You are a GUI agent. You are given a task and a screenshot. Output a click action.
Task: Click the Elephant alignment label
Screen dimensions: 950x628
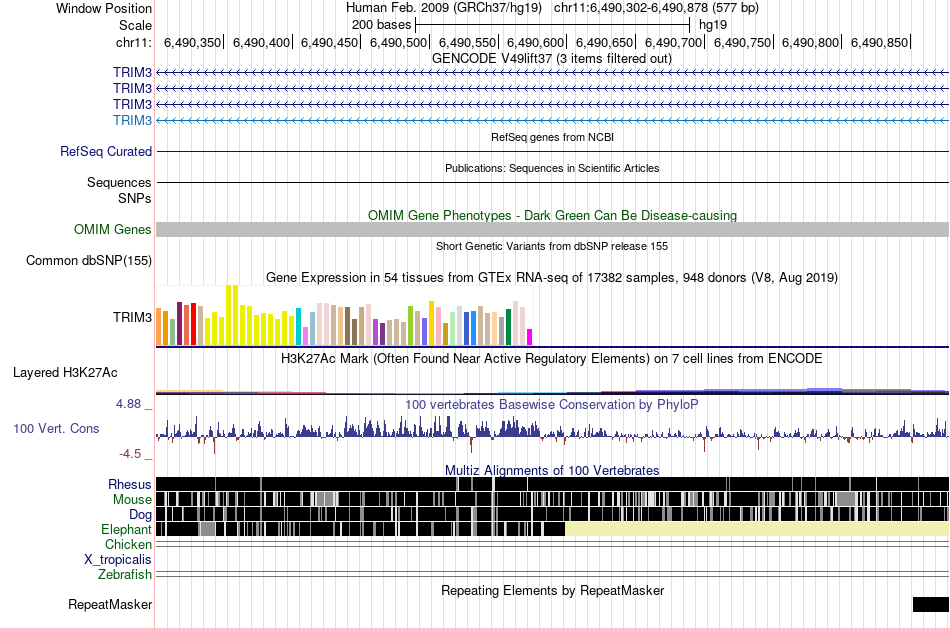click(127, 529)
